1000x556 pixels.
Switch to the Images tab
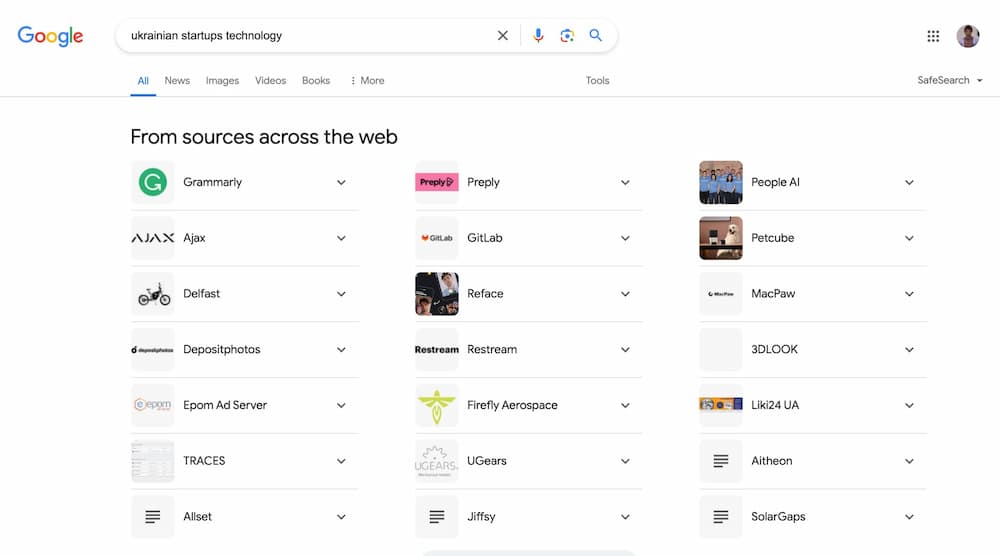(x=222, y=80)
